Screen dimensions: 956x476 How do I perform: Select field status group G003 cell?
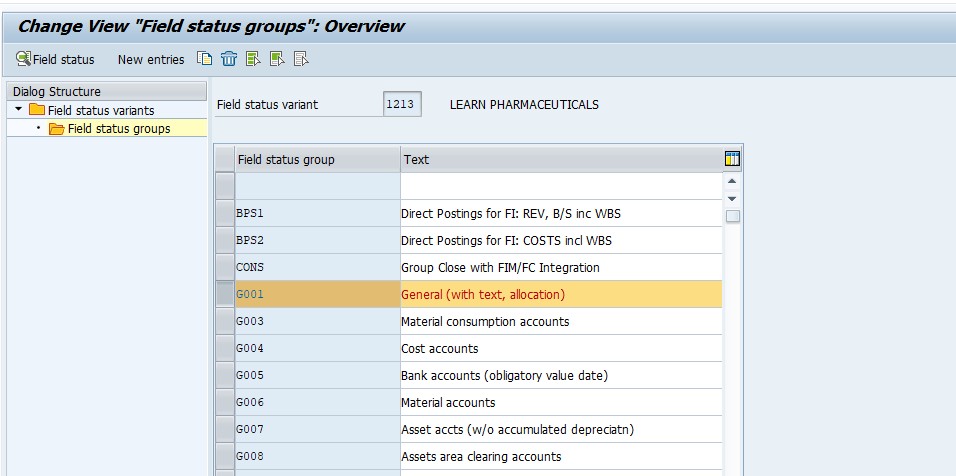(x=318, y=321)
